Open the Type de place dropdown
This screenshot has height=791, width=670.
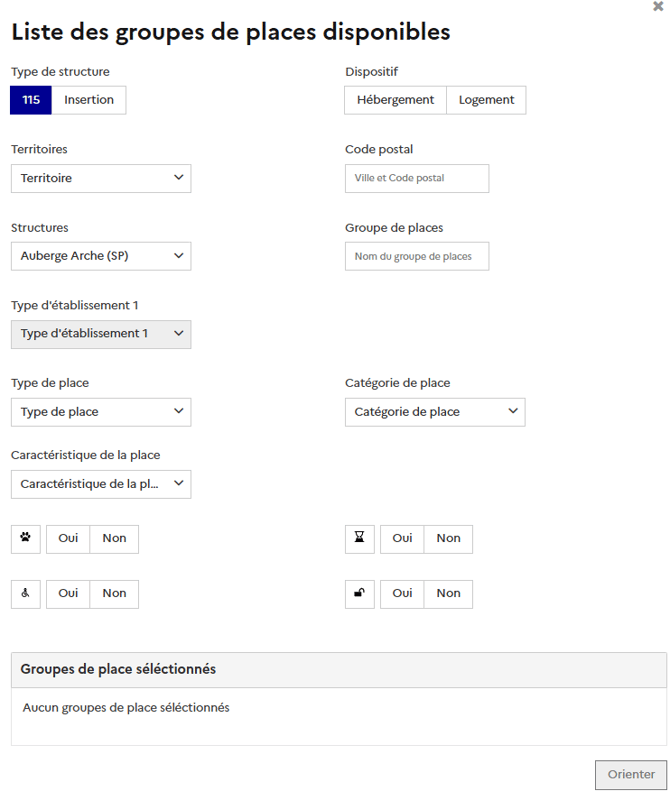101,411
